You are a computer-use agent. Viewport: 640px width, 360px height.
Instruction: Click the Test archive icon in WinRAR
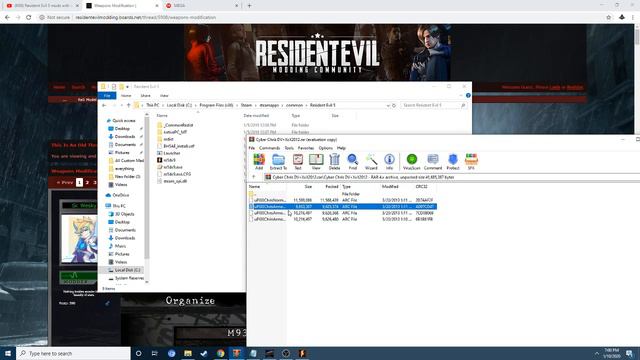coord(298,162)
